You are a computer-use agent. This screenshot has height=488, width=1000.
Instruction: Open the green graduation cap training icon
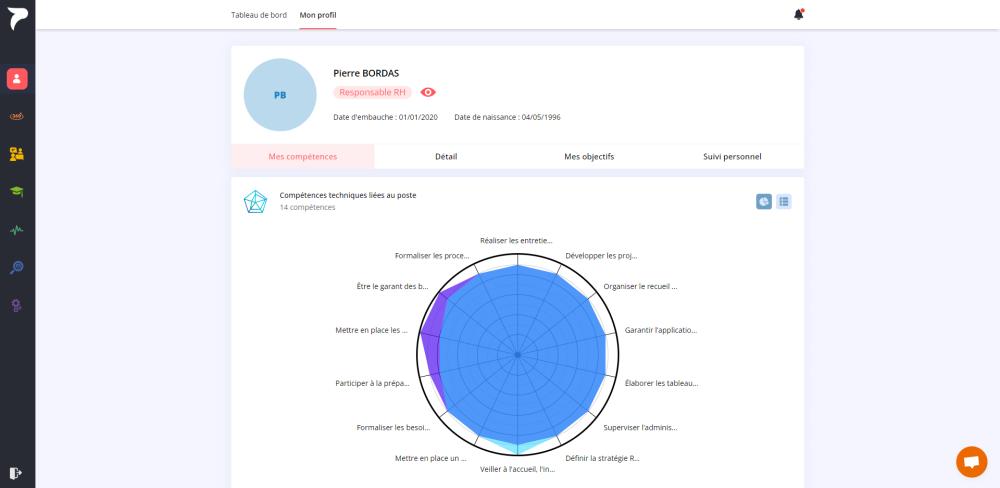point(17,191)
